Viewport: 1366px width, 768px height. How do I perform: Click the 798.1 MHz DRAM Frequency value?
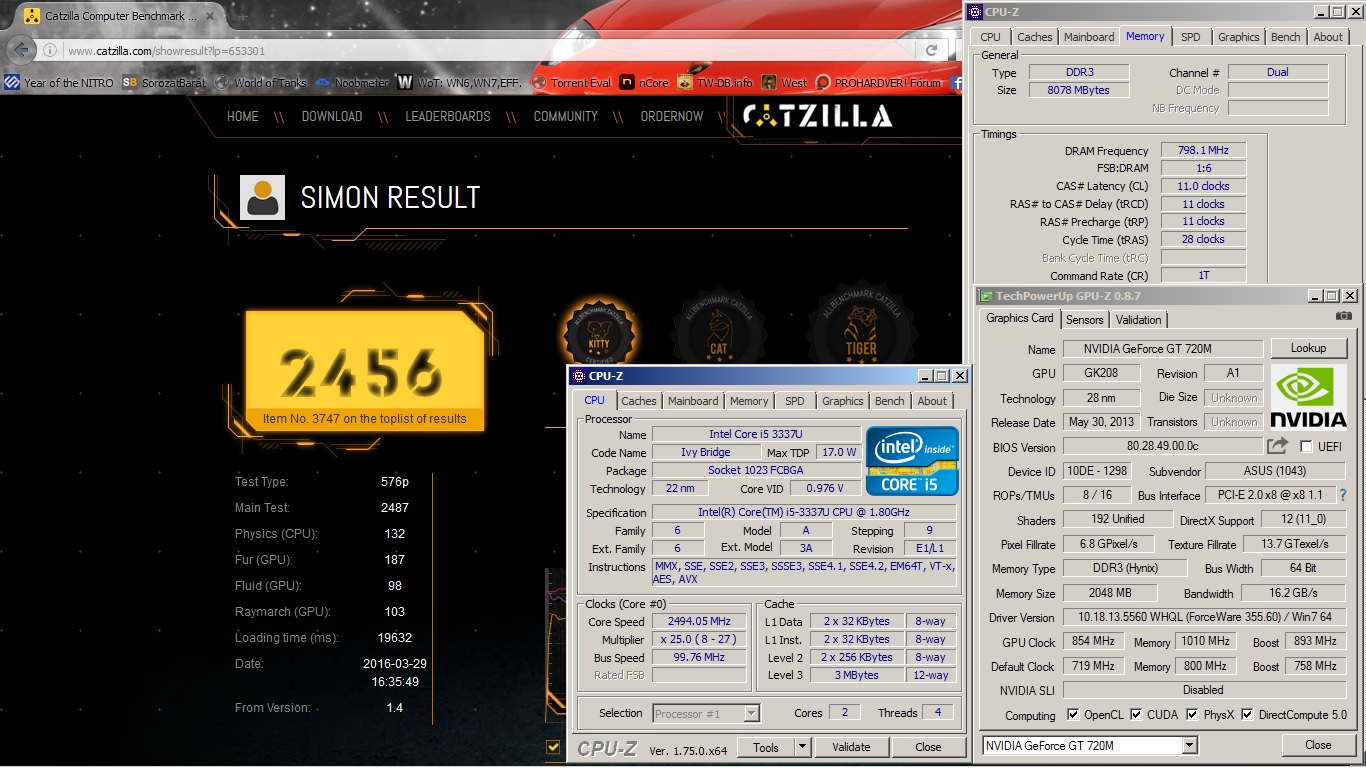coord(1203,150)
